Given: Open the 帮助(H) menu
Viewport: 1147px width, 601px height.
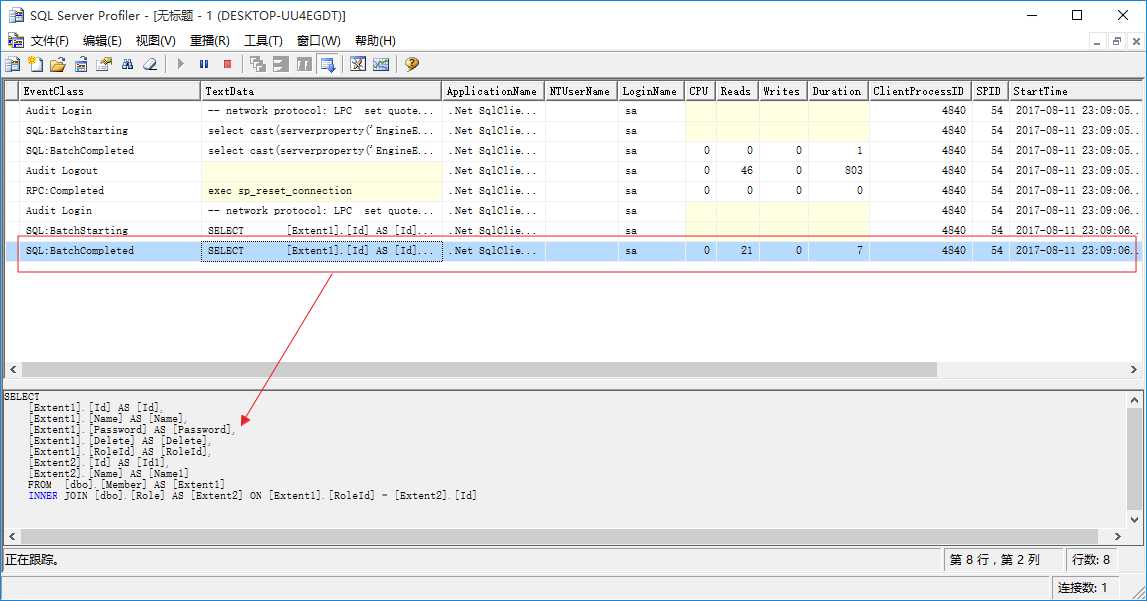Looking at the screenshot, I should (x=375, y=41).
